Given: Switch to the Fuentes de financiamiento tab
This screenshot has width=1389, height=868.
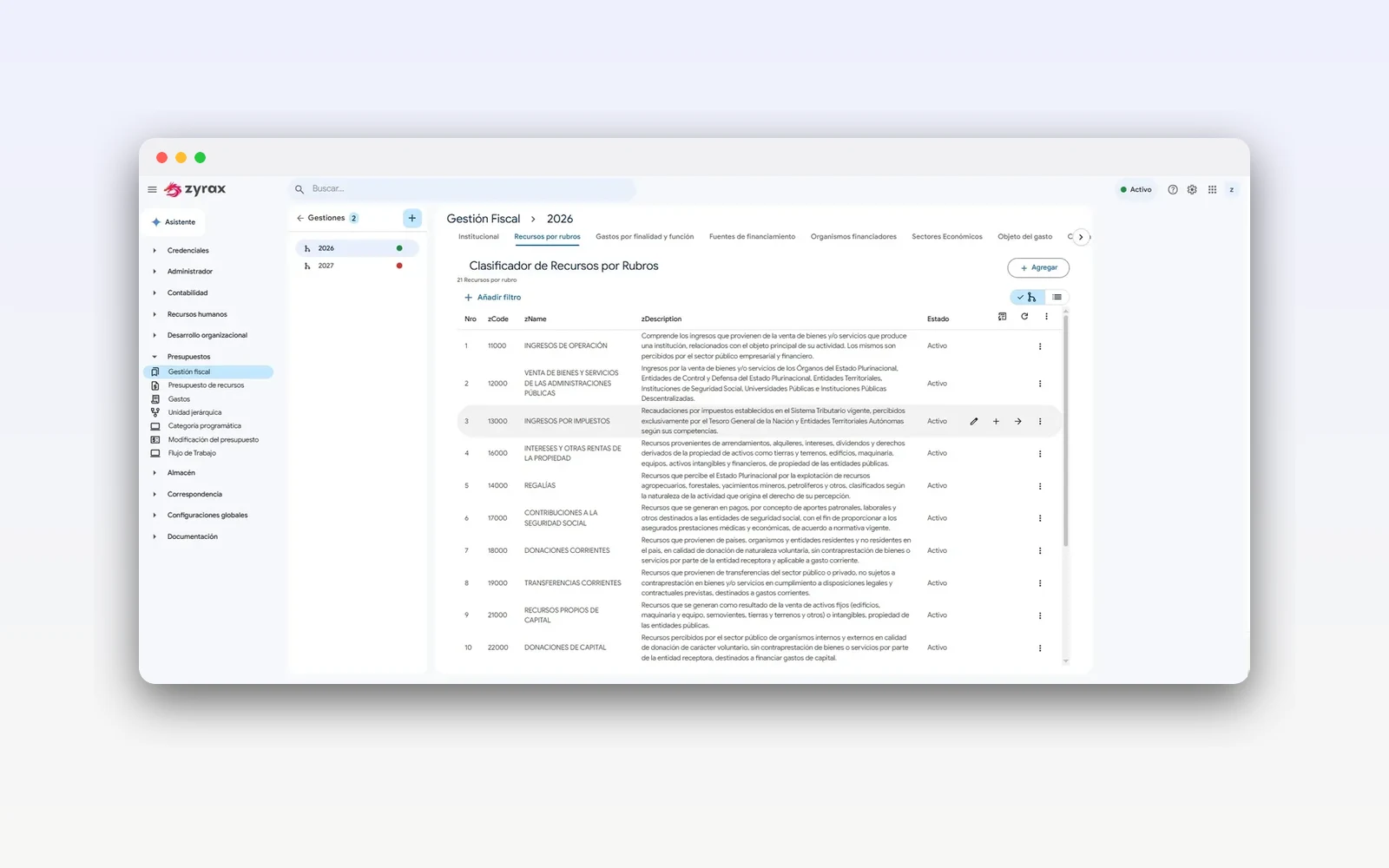Looking at the screenshot, I should point(752,237).
